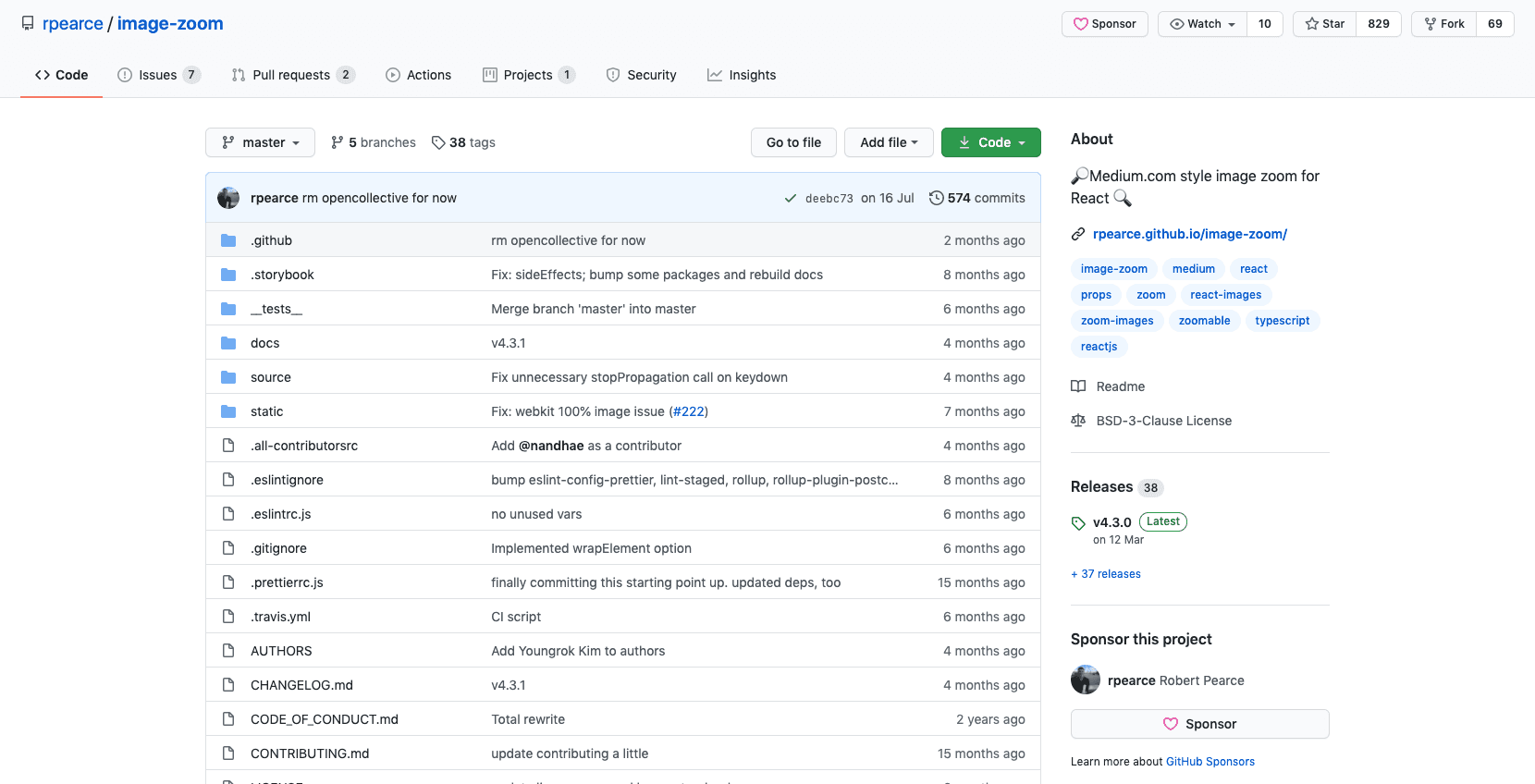Switch to the Code tab
This screenshot has width=1535, height=784.
pos(62,75)
